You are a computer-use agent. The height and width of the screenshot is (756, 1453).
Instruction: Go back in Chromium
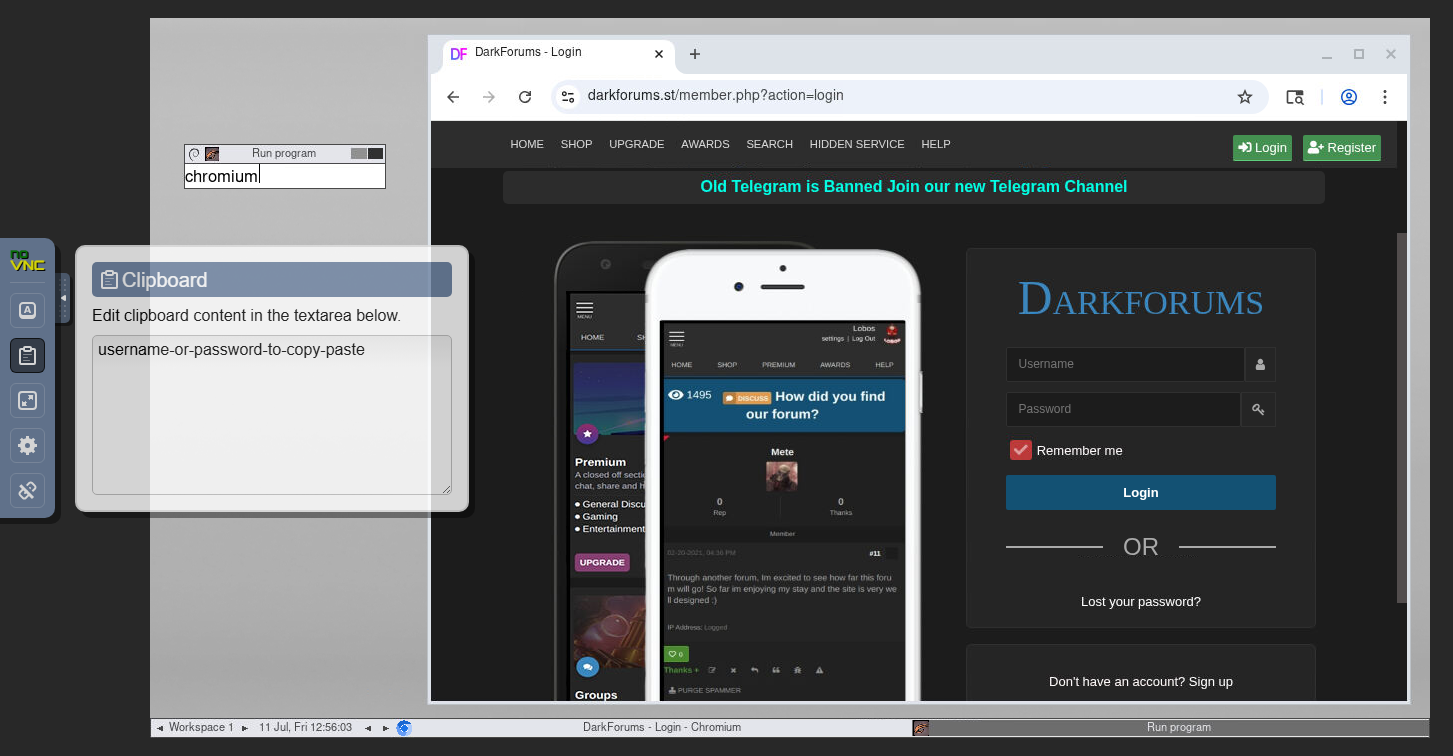click(453, 97)
